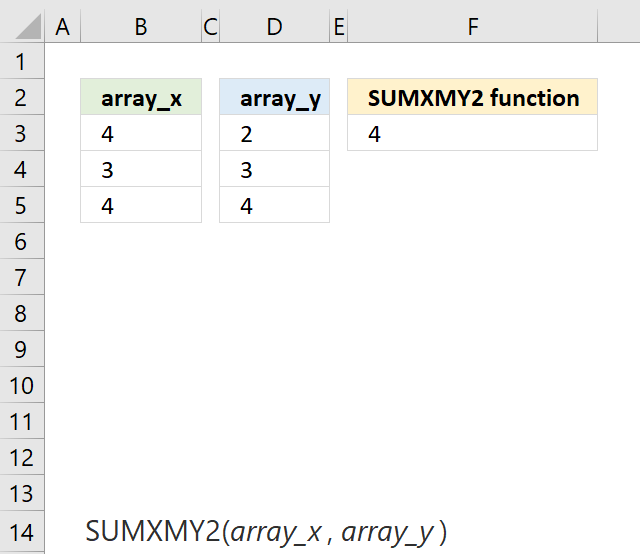Image resolution: width=640 pixels, height=554 pixels.
Task: Select row 3 header
Action: click(x=22, y=133)
